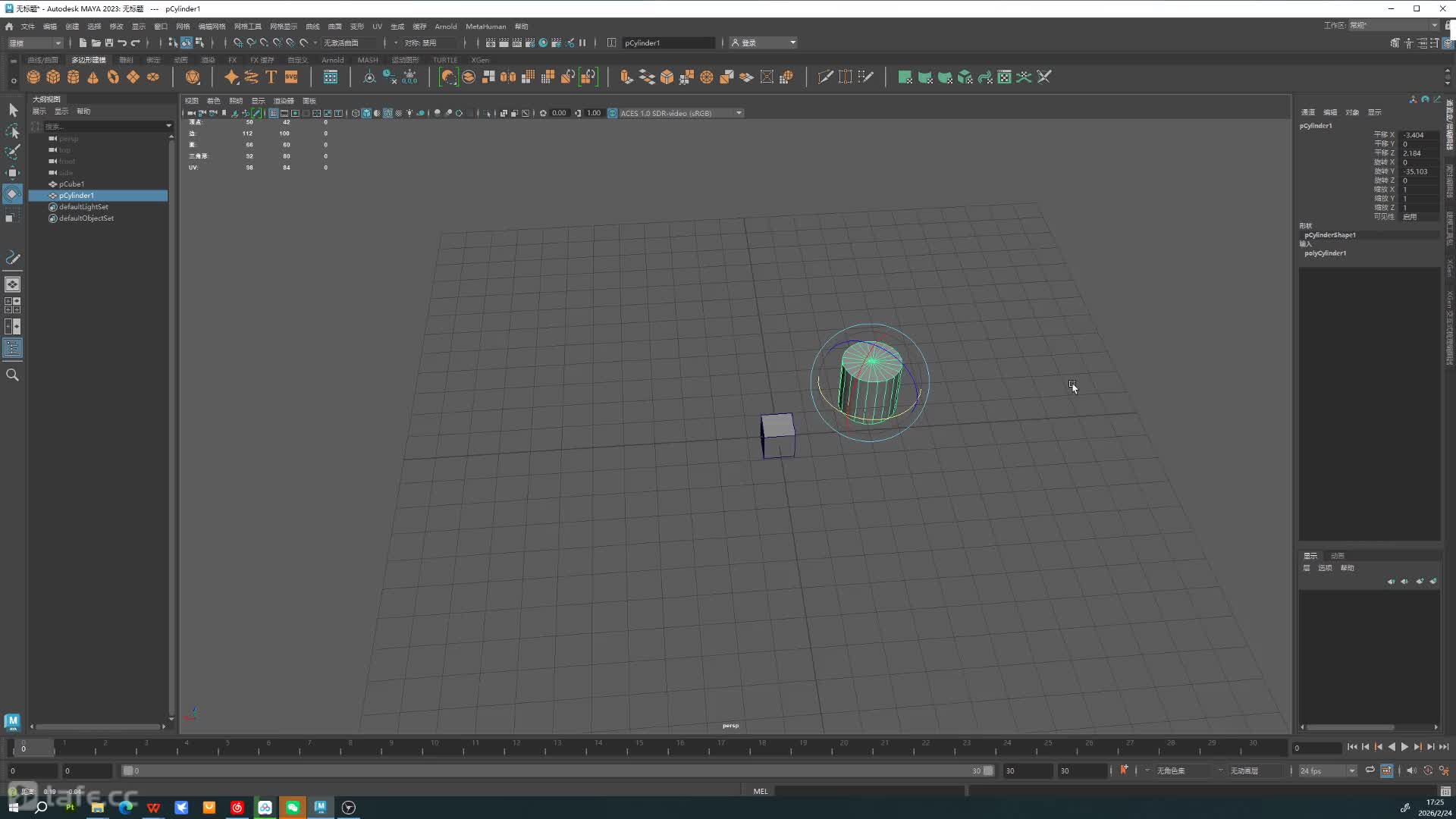1456x819 pixels.
Task: Click the polygon cube shelf icon
Action: click(x=53, y=77)
